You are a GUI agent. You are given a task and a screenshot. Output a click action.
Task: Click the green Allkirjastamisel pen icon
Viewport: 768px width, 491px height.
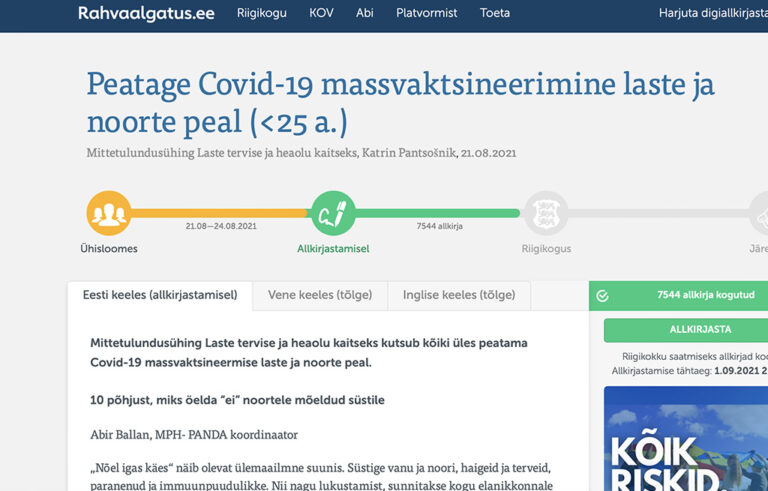(333, 213)
